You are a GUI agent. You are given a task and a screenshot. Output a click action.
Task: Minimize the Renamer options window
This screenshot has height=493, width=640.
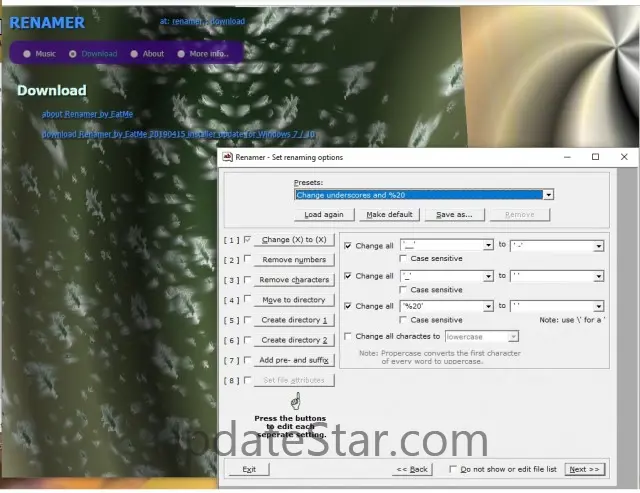coord(567,157)
